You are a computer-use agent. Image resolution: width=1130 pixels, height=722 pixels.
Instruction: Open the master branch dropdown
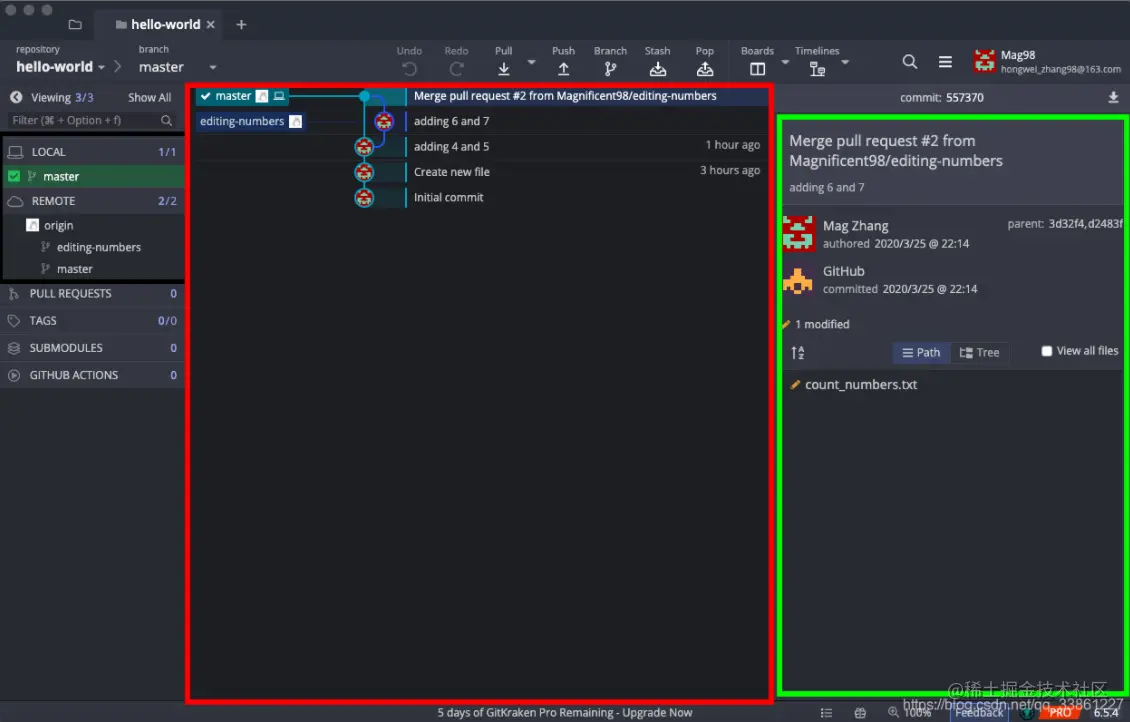coord(177,67)
